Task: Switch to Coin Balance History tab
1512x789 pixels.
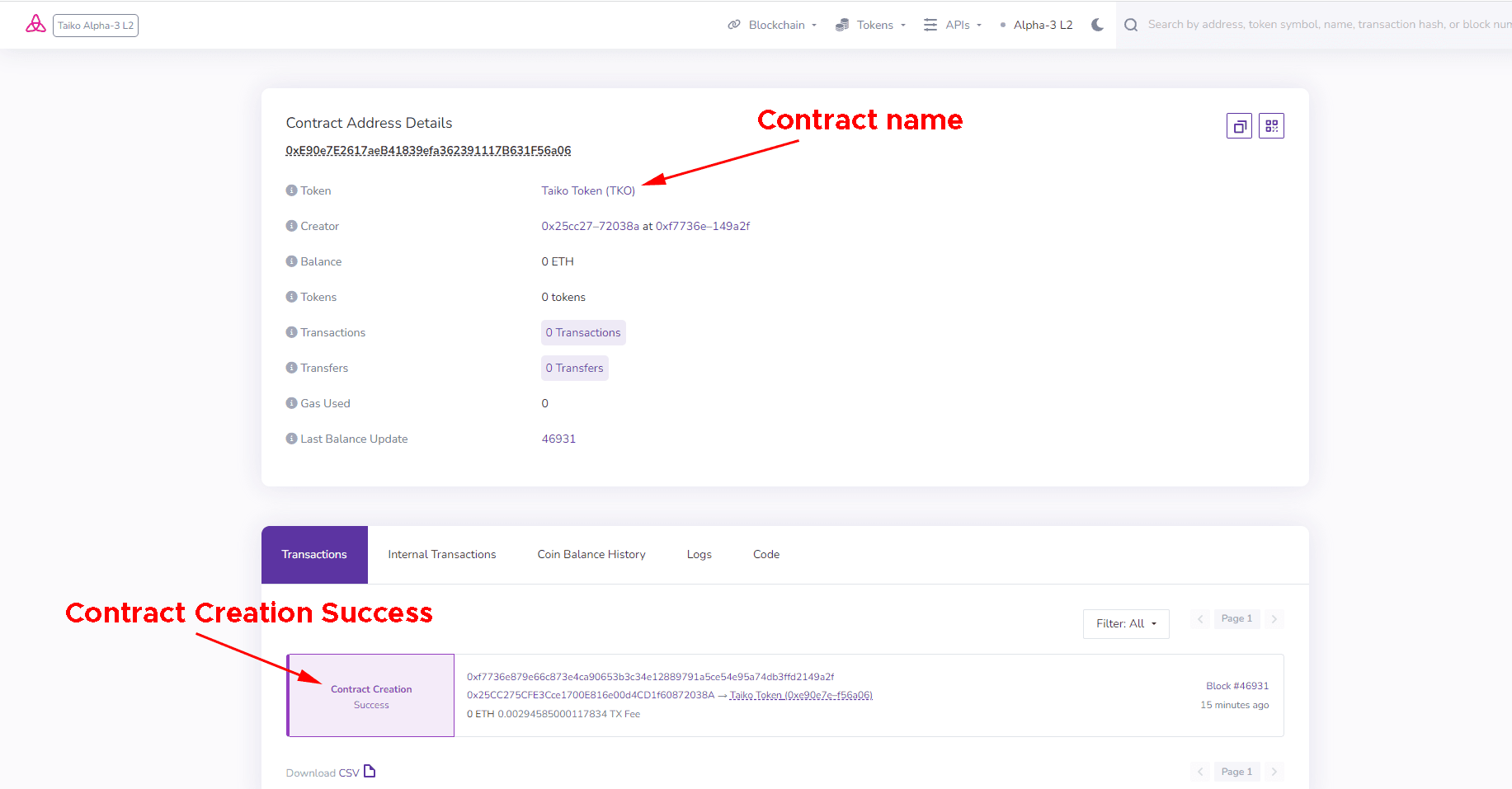Action: [591, 555]
